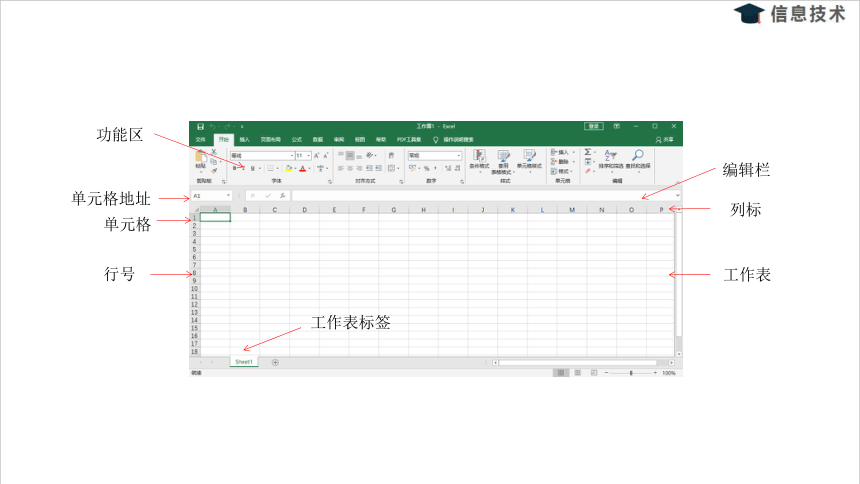Toggle top vertical alignment button
This screenshot has height=484, width=860.
click(x=341, y=154)
